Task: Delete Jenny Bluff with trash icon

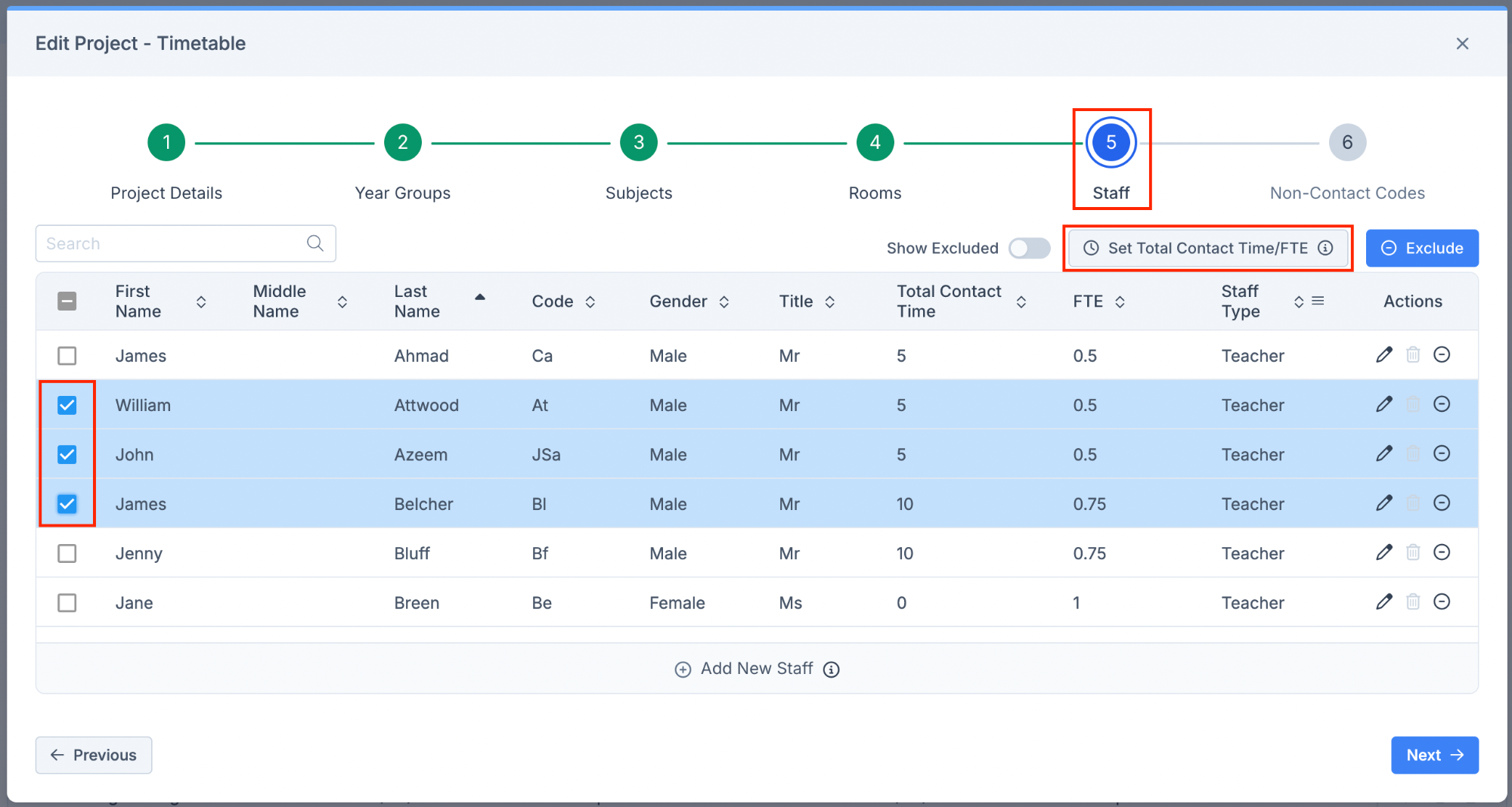Action: pyautogui.click(x=1413, y=552)
